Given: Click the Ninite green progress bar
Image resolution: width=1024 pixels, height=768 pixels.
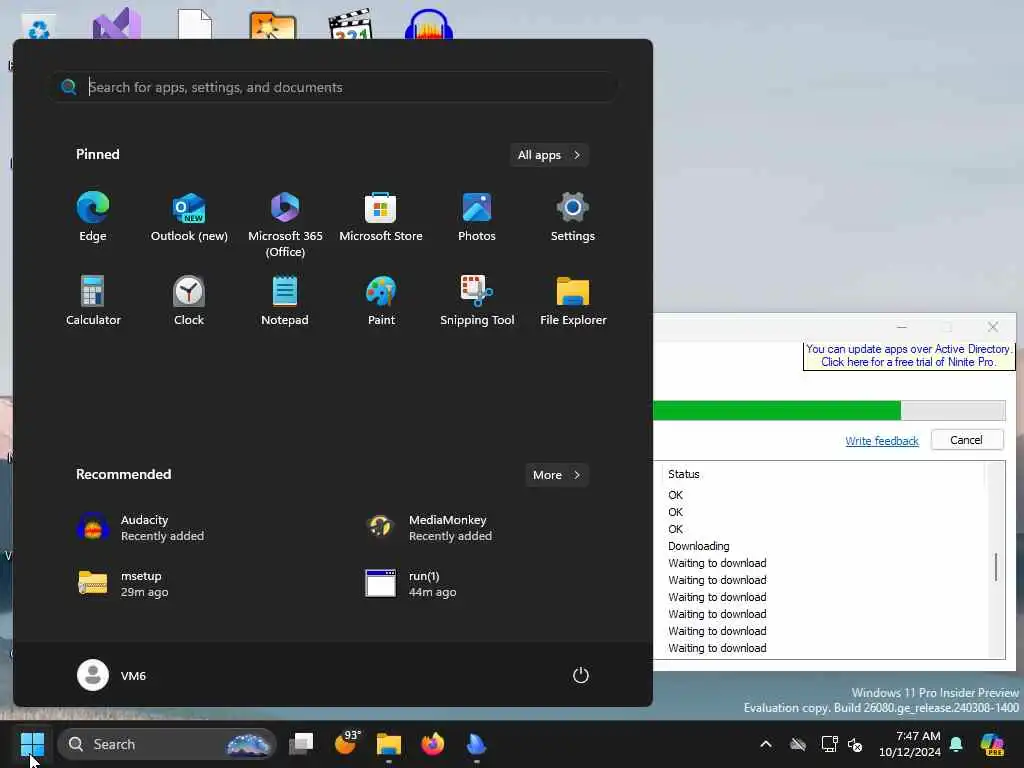Looking at the screenshot, I should point(777,410).
